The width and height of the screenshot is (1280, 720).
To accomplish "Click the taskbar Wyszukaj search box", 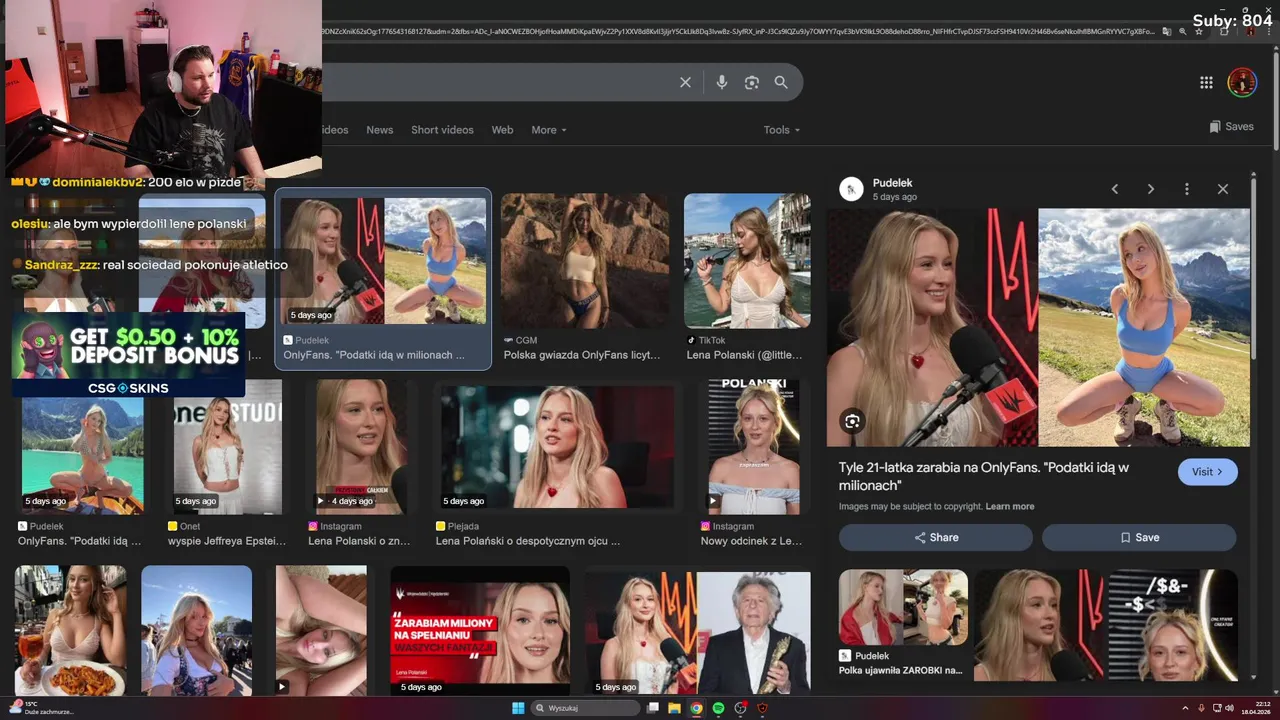I will coord(586,708).
